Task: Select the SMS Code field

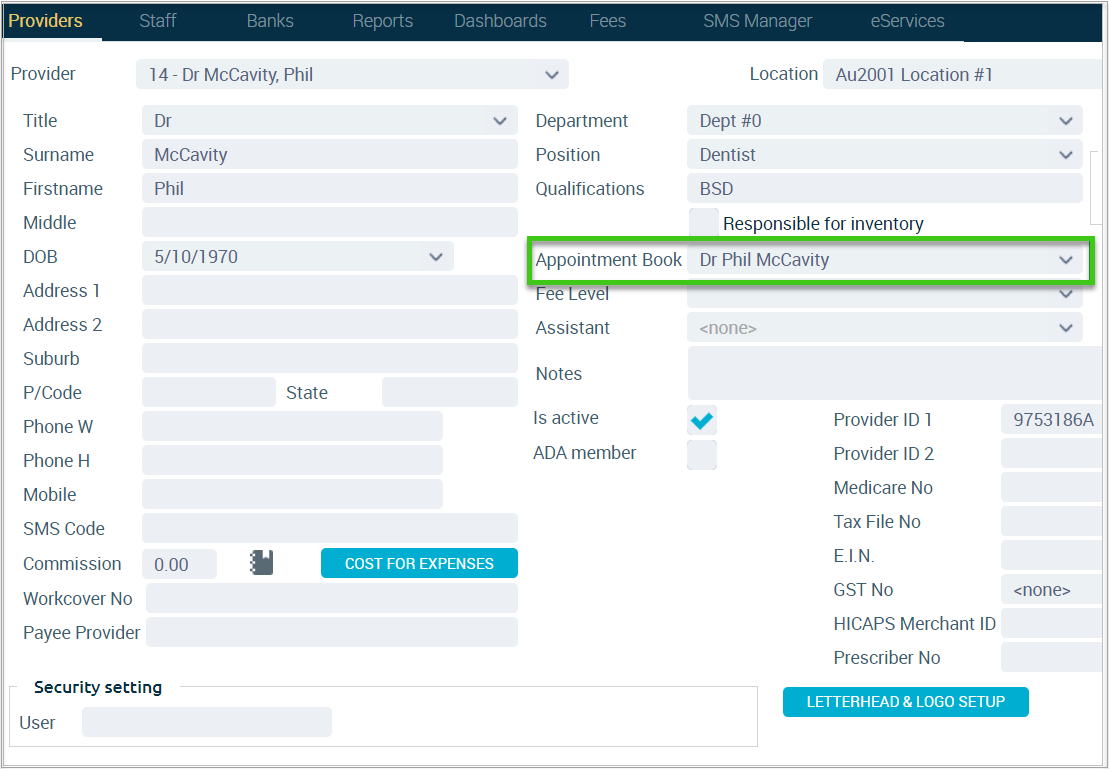Action: point(330,528)
